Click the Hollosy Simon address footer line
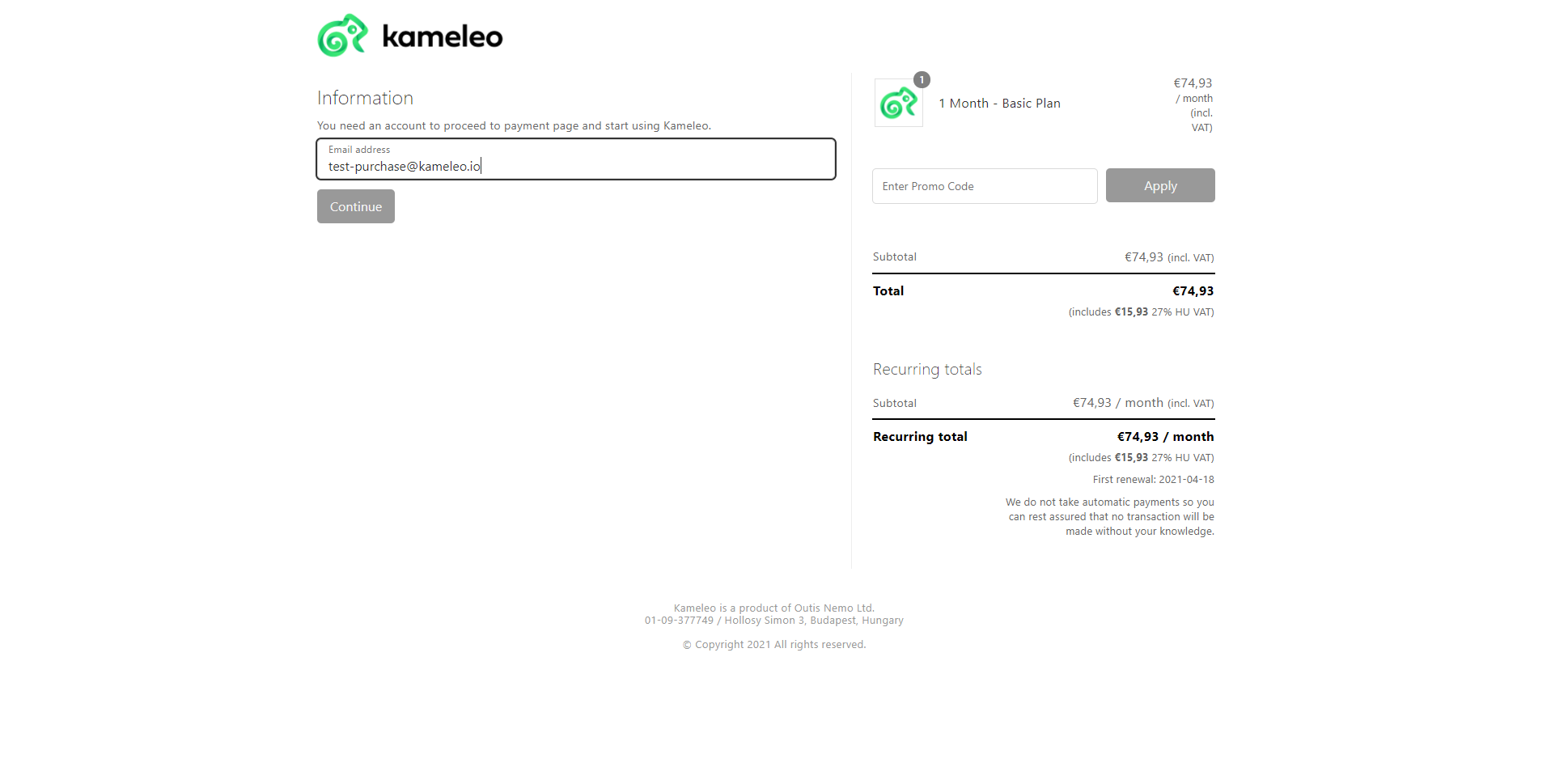Viewport: 1551px width, 784px height. [x=774, y=621]
